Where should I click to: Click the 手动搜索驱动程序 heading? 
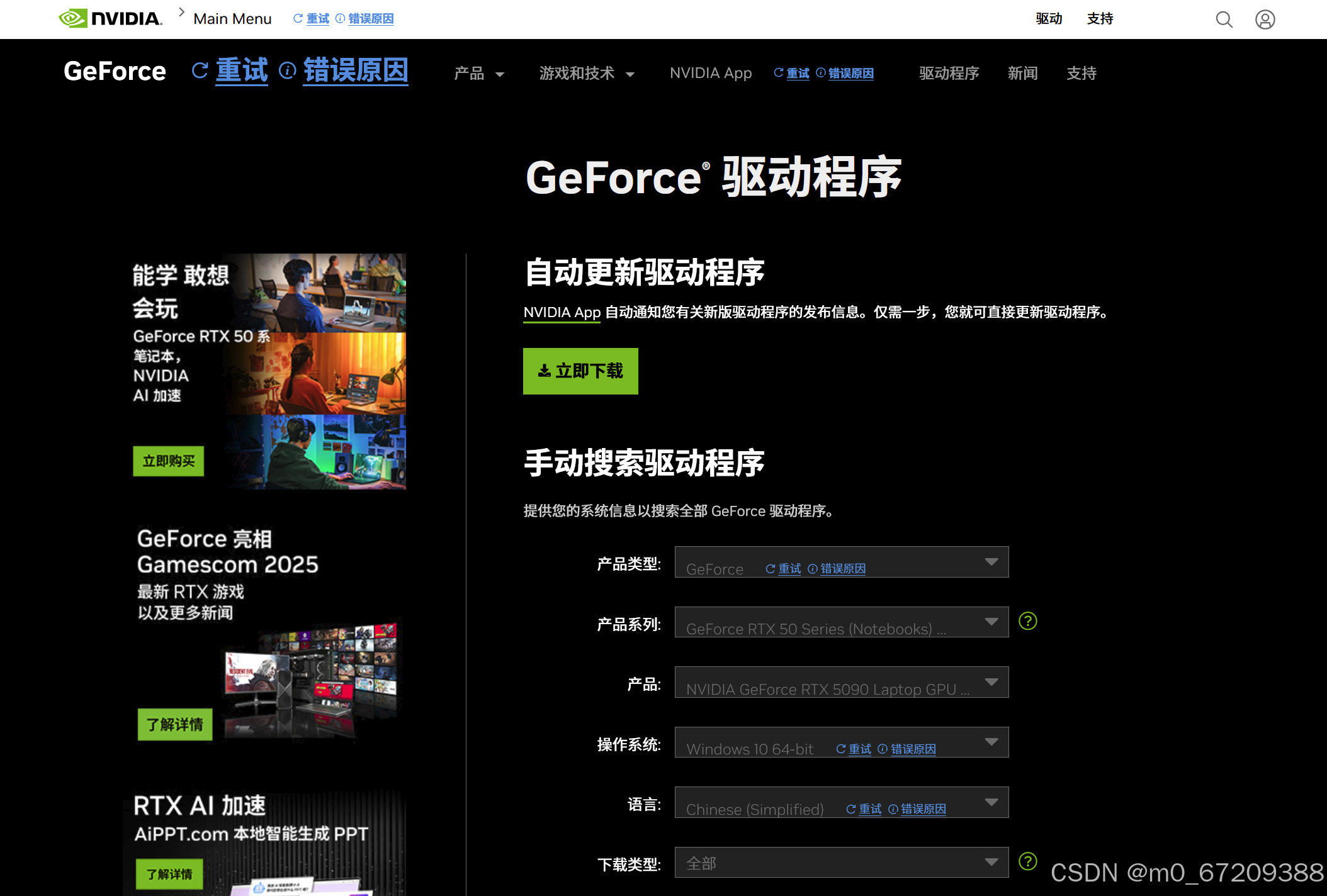[644, 463]
